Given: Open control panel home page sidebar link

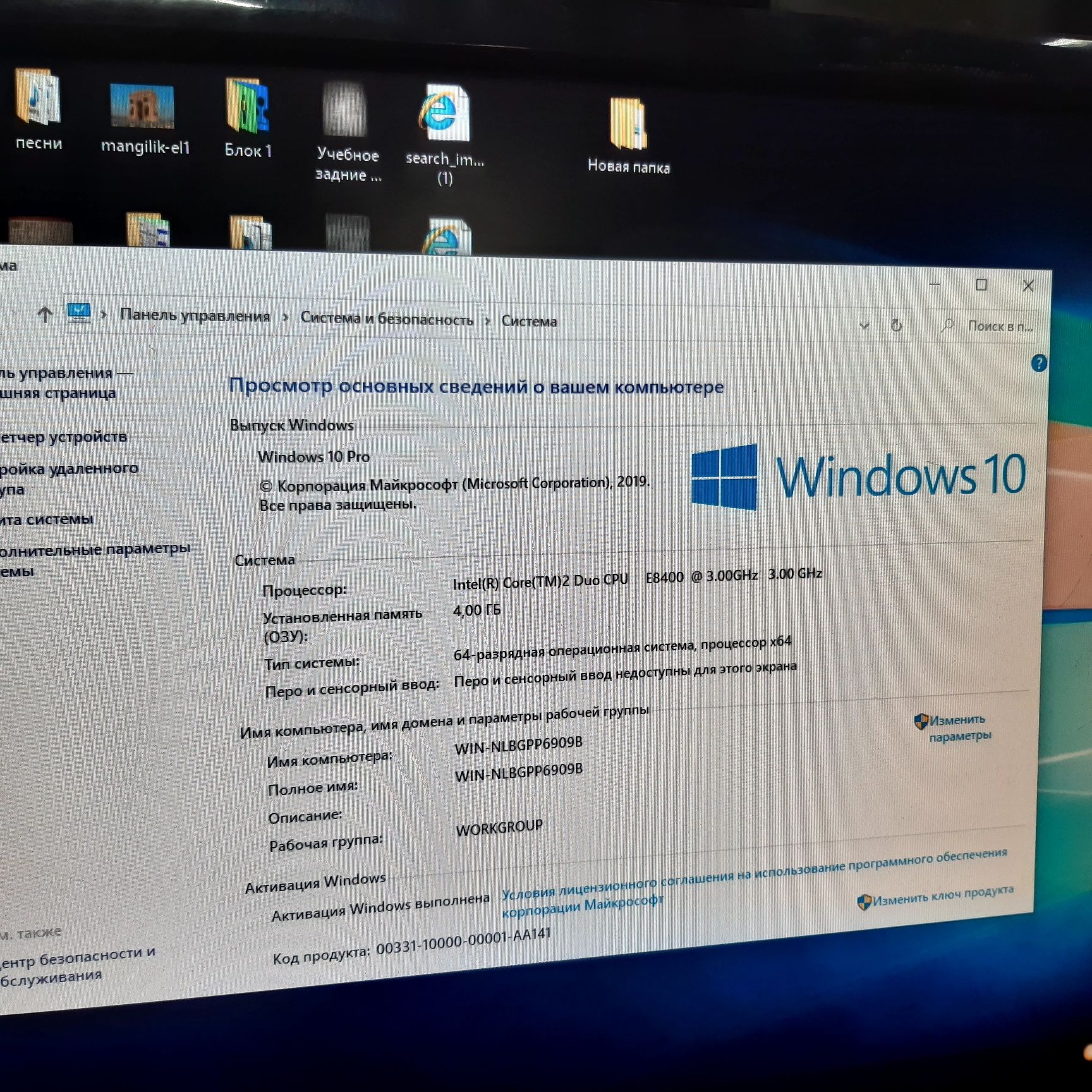Looking at the screenshot, I should coord(66,382).
